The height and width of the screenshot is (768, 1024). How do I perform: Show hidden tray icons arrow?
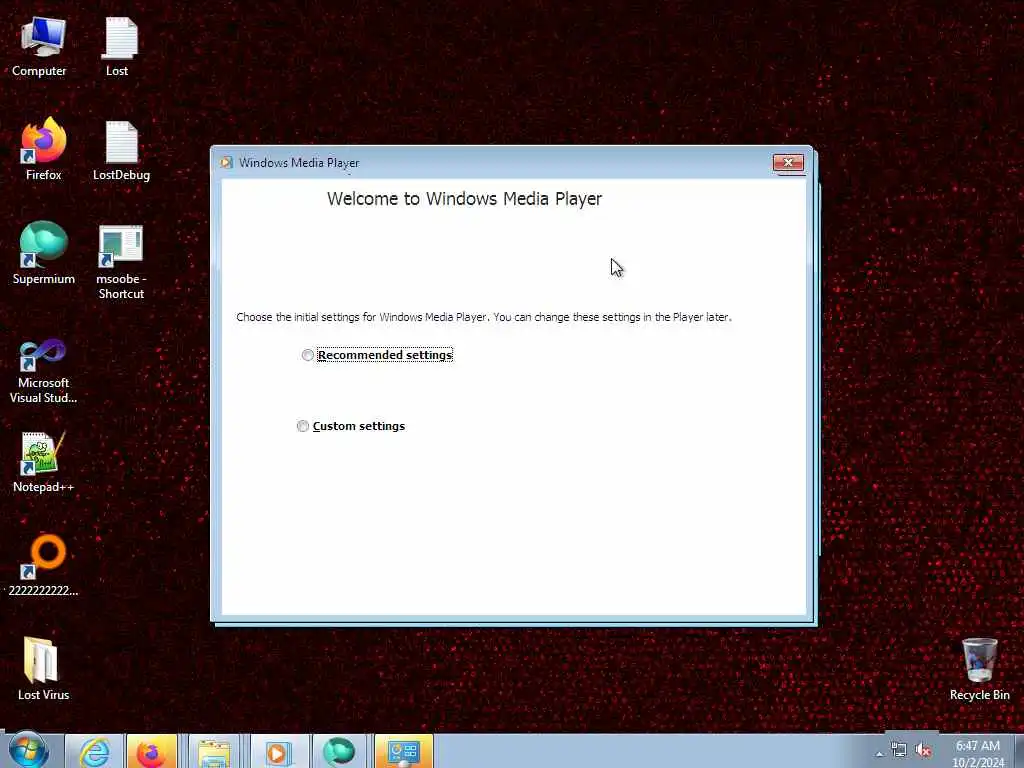pyautogui.click(x=880, y=754)
